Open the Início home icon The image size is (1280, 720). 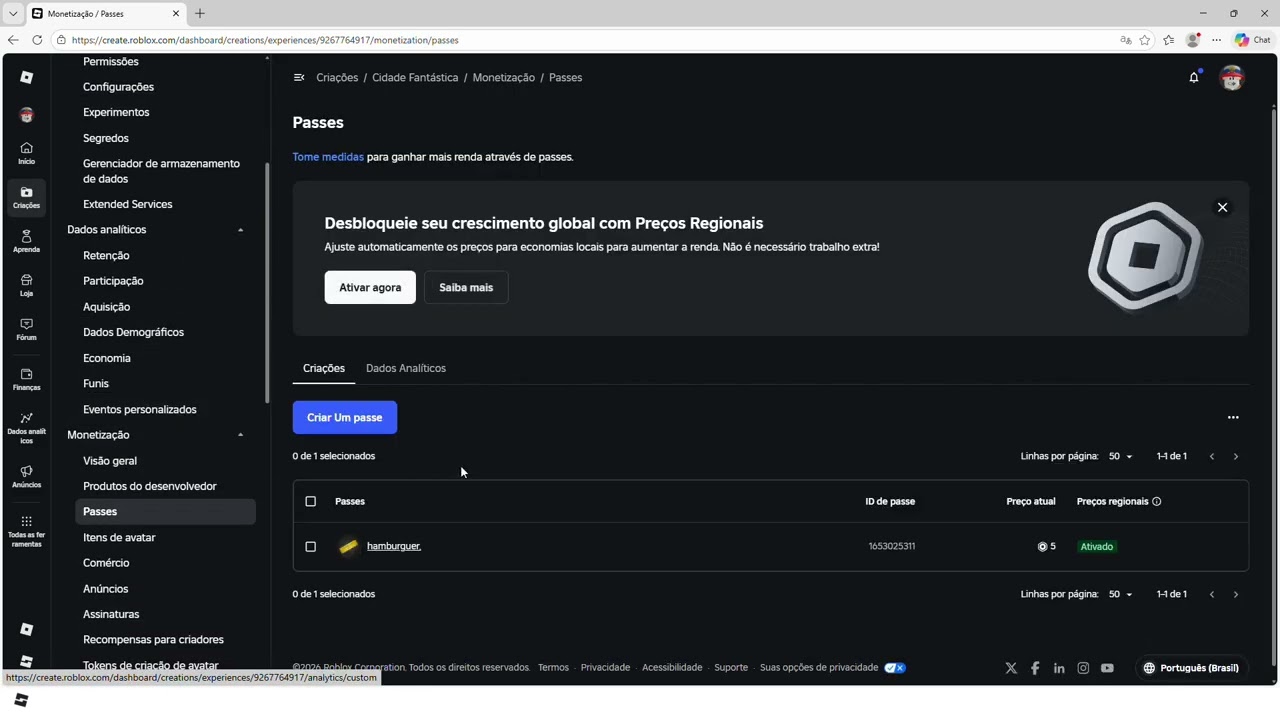[x=26, y=153]
